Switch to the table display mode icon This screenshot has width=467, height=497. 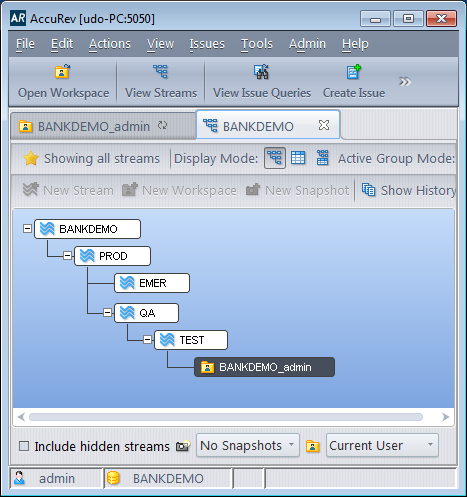click(x=298, y=158)
